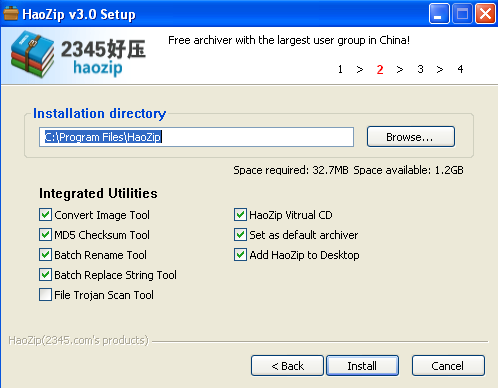Click the 2345好压 haozip brand text
This screenshot has height=388, width=498.
(103, 57)
